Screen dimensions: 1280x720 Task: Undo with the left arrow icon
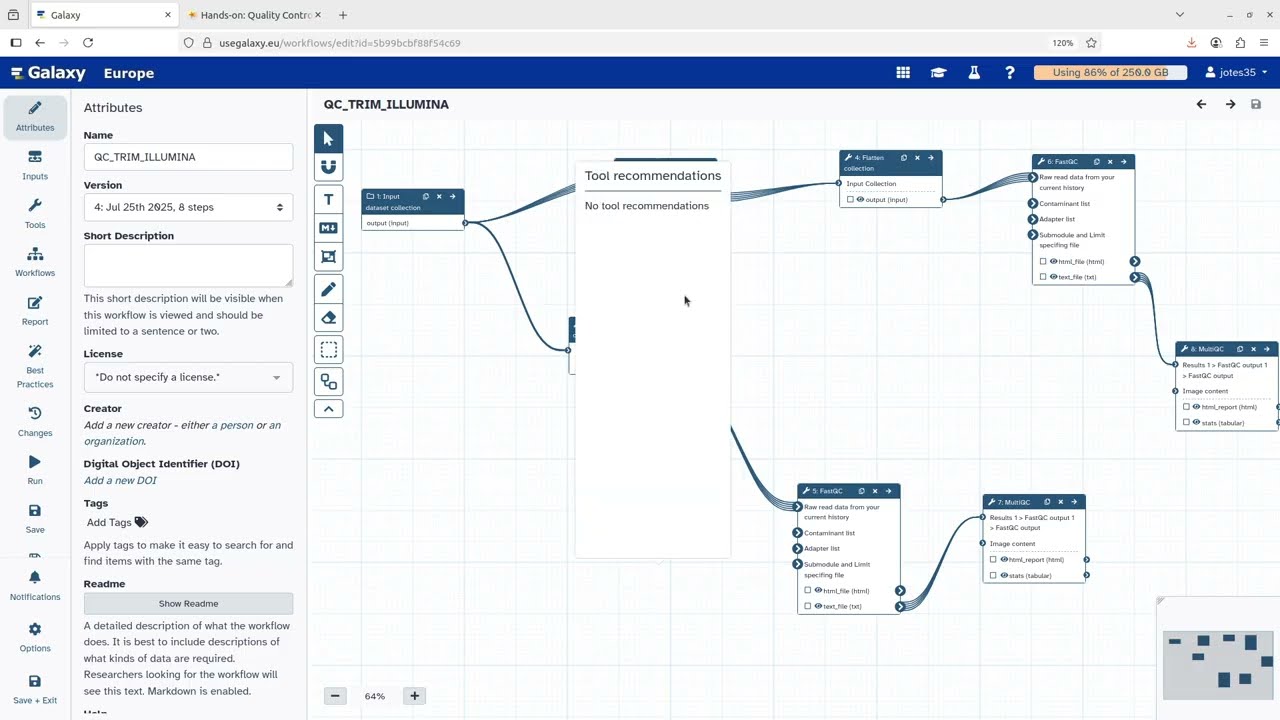(1201, 104)
